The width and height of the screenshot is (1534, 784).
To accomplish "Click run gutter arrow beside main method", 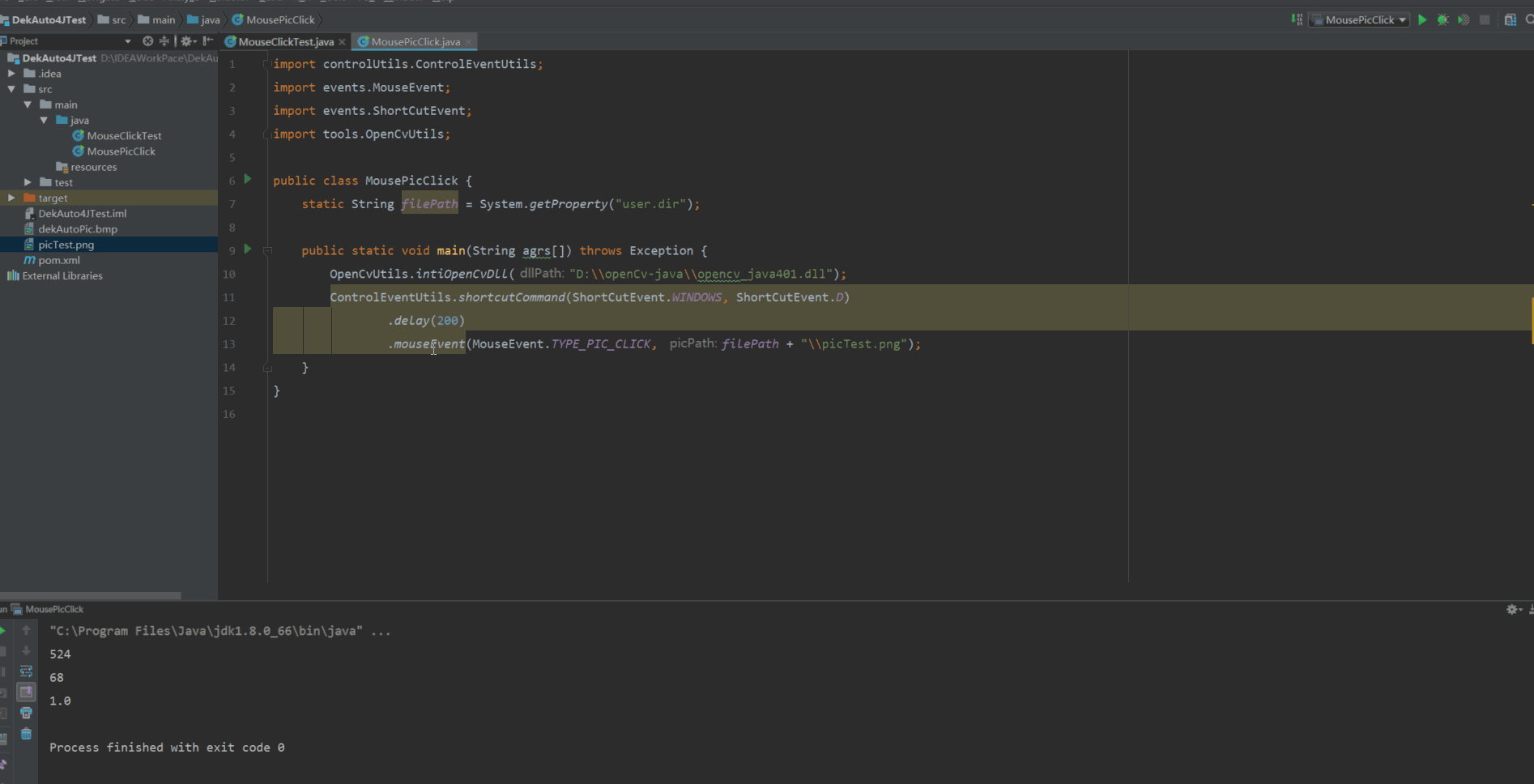I will pos(248,249).
